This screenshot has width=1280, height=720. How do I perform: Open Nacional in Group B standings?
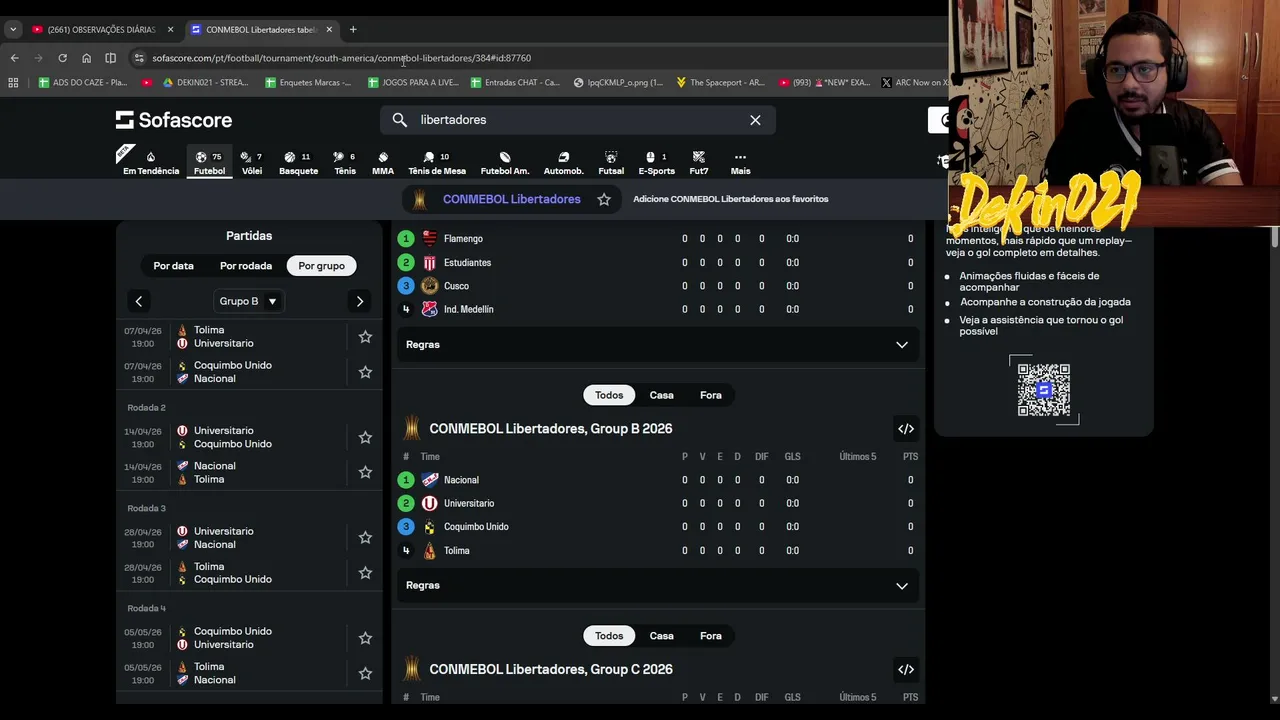pyautogui.click(x=658, y=480)
